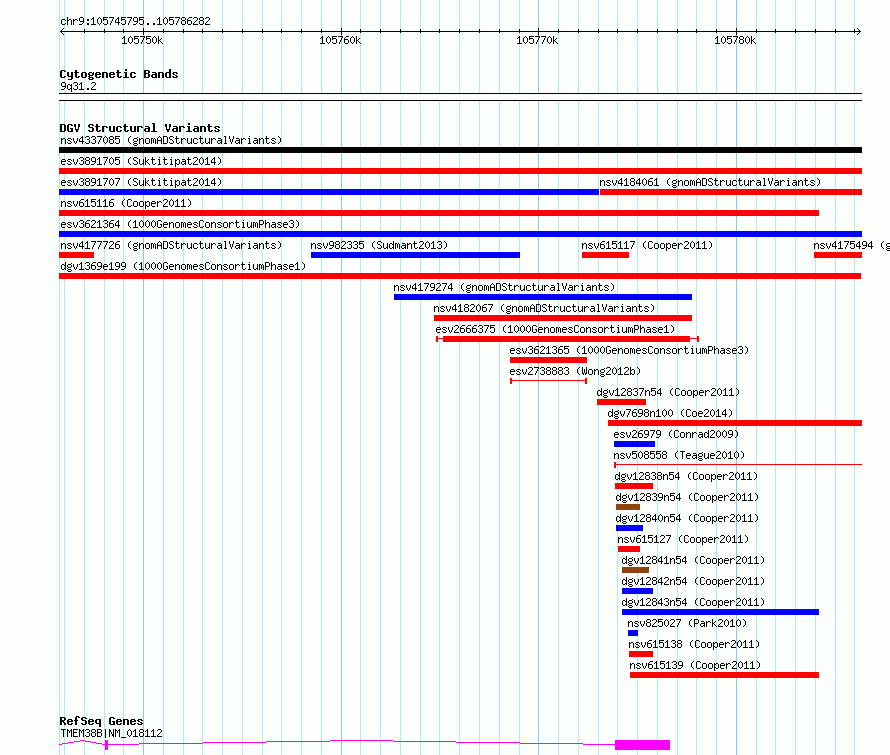Open variant esv3621364 1000Genomes Phase3 label
This screenshot has height=755, width=890.
180,224
